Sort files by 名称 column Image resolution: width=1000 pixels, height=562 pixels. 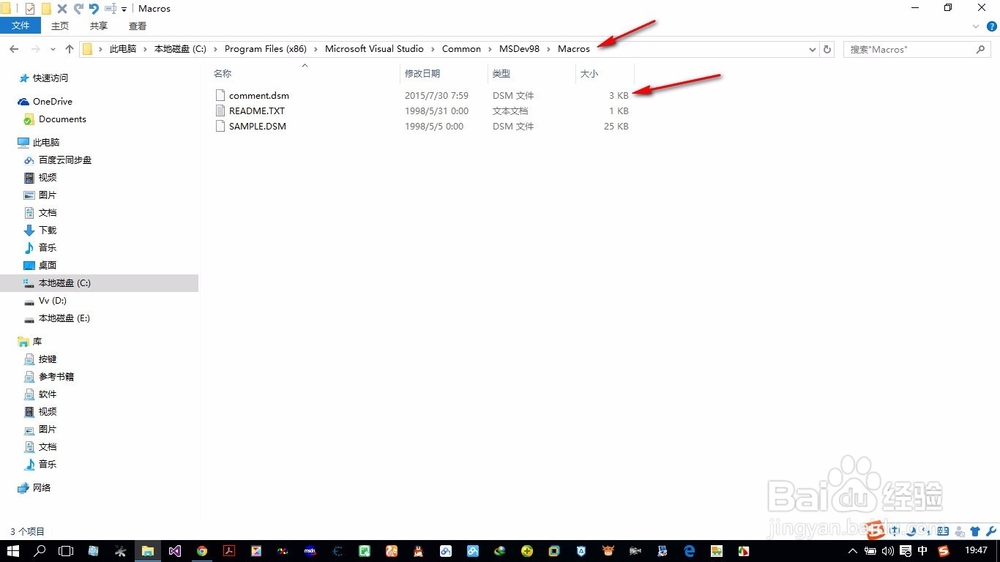point(223,74)
